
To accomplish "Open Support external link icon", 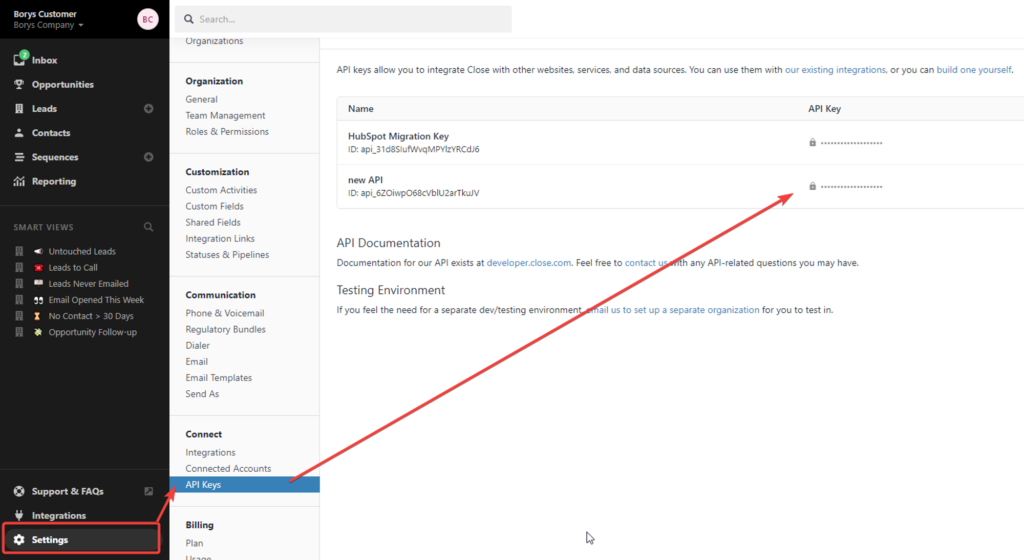I will tap(148, 491).
